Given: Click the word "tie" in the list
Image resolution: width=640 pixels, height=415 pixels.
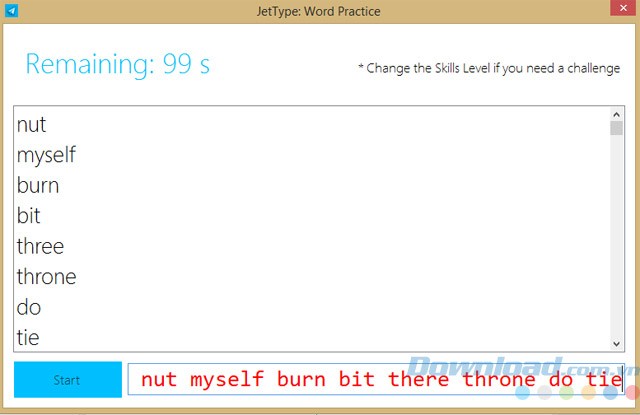Looking at the screenshot, I should pos(28,338).
